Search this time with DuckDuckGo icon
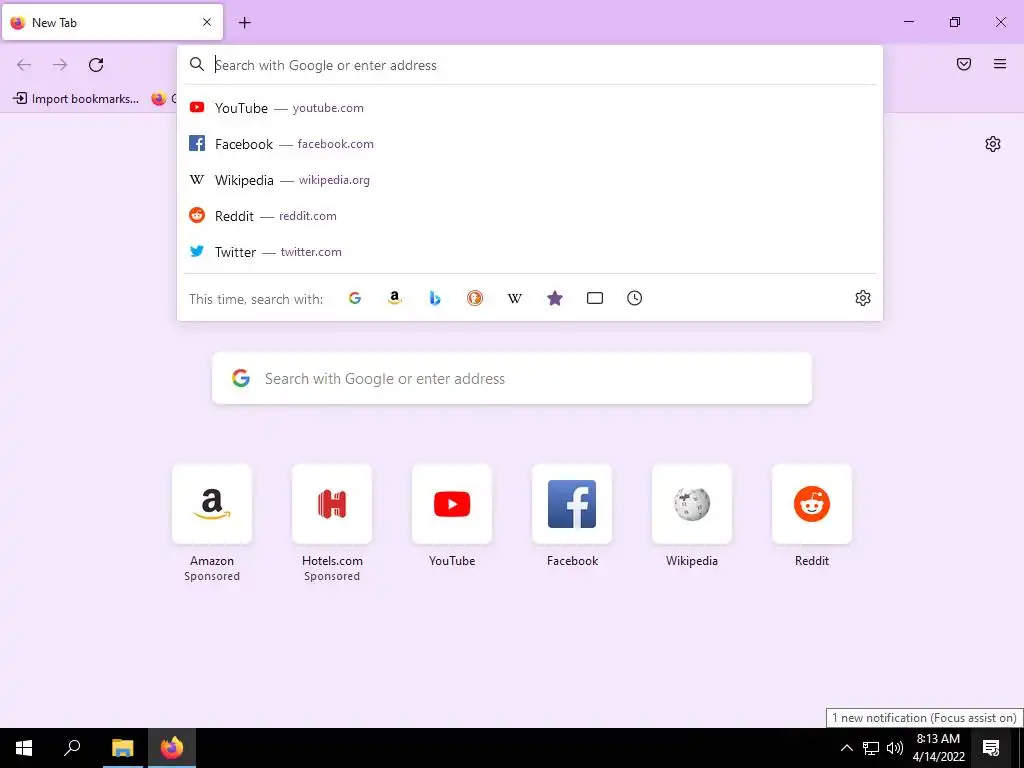This screenshot has height=768, width=1024. [x=475, y=298]
